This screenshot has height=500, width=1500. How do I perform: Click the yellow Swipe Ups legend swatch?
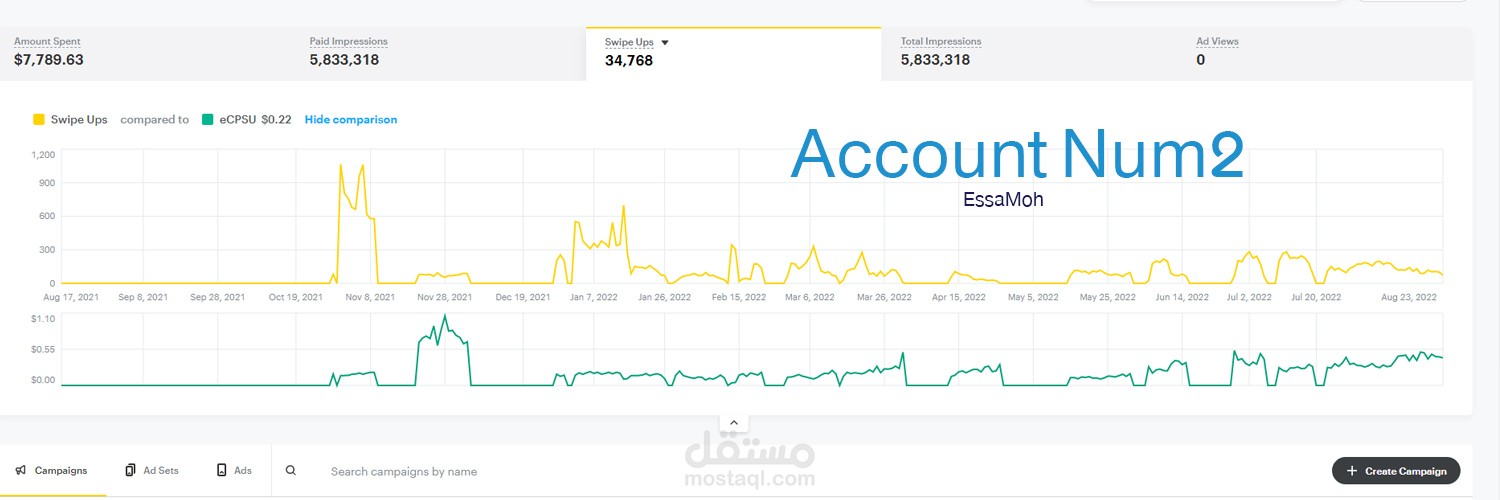pyautogui.click(x=39, y=119)
